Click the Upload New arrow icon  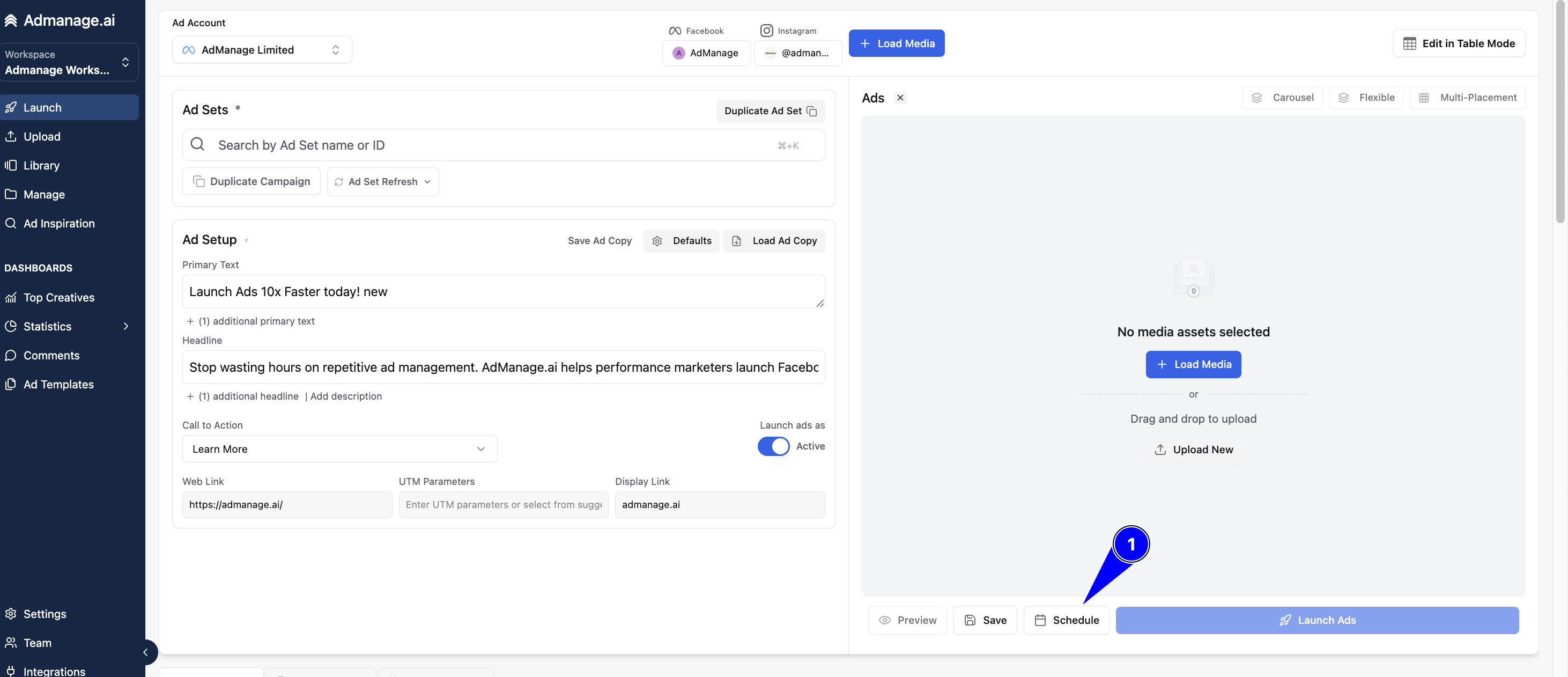click(1160, 450)
